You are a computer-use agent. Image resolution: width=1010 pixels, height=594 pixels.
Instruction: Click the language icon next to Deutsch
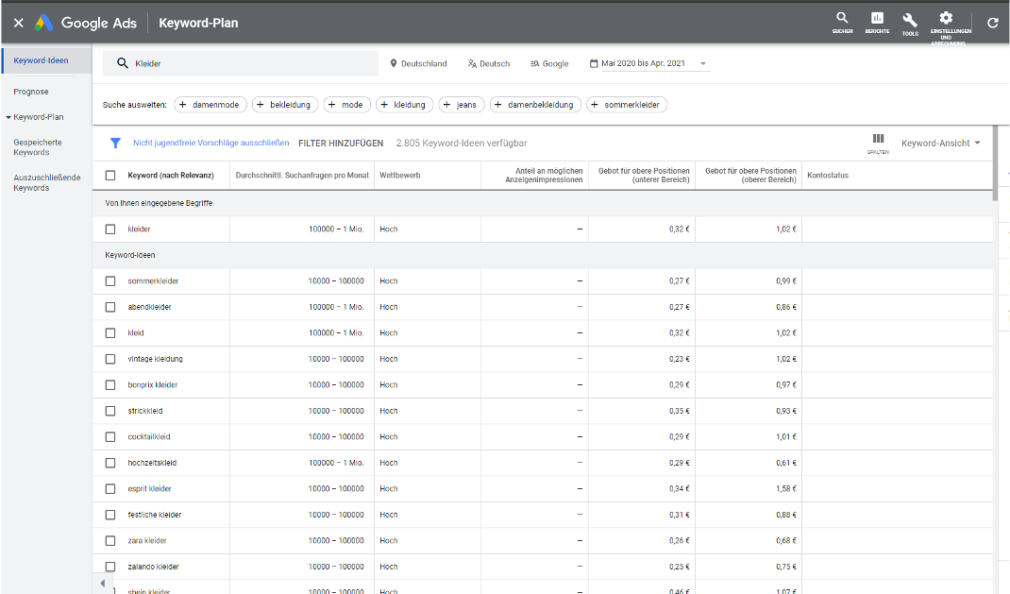click(472, 63)
